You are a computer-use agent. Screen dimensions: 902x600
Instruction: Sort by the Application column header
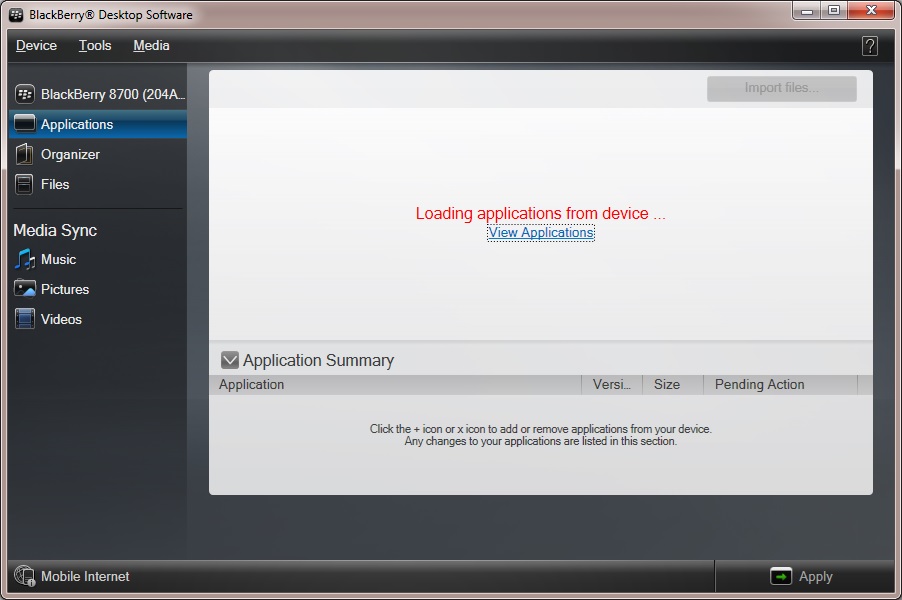coord(395,384)
